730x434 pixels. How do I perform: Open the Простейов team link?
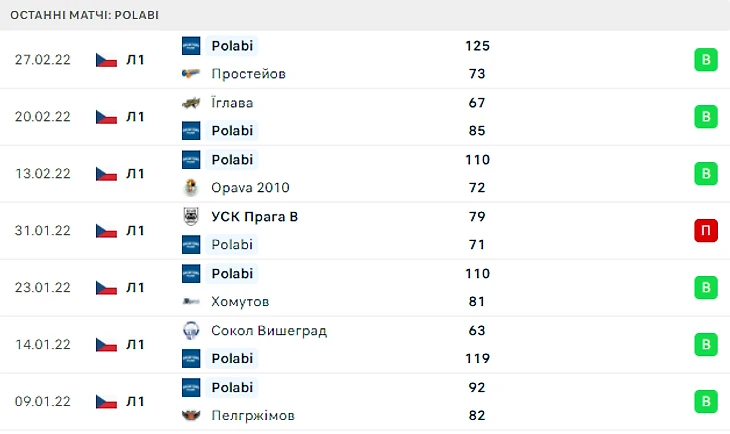click(248, 73)
